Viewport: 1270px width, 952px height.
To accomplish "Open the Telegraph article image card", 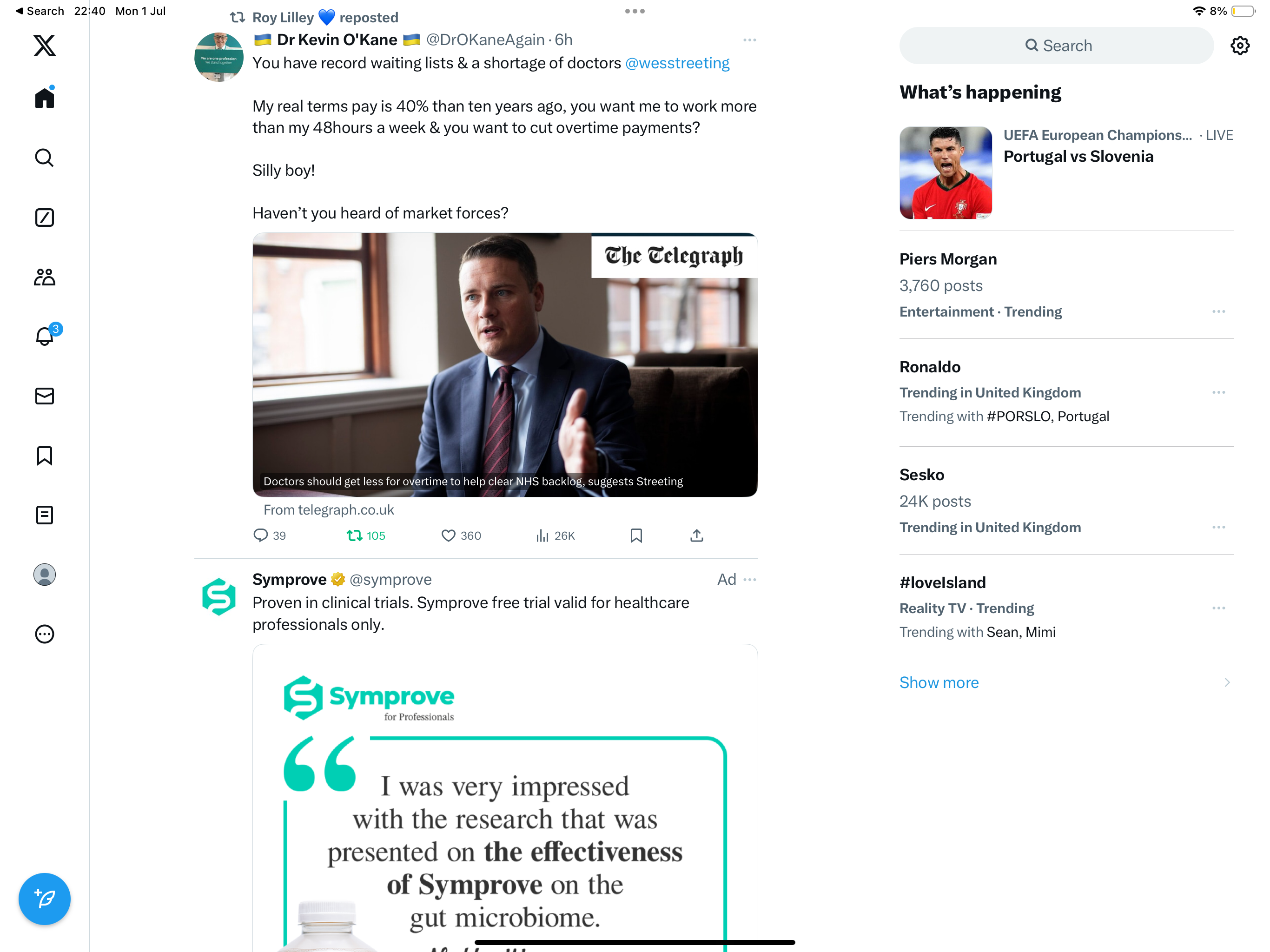I will (505, 364).
